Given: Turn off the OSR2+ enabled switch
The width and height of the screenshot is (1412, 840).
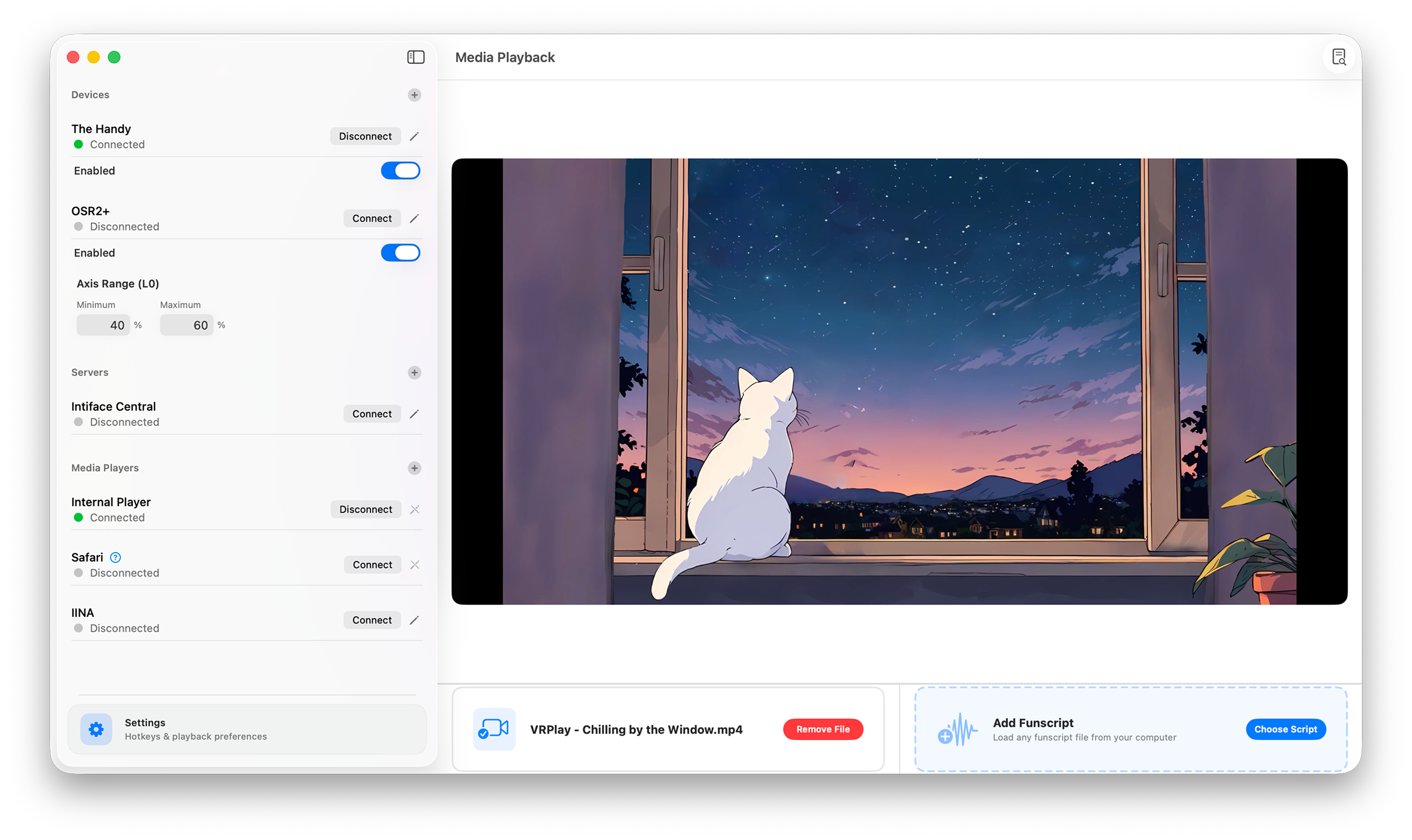Looking at the screenshot, I should 400,252.
